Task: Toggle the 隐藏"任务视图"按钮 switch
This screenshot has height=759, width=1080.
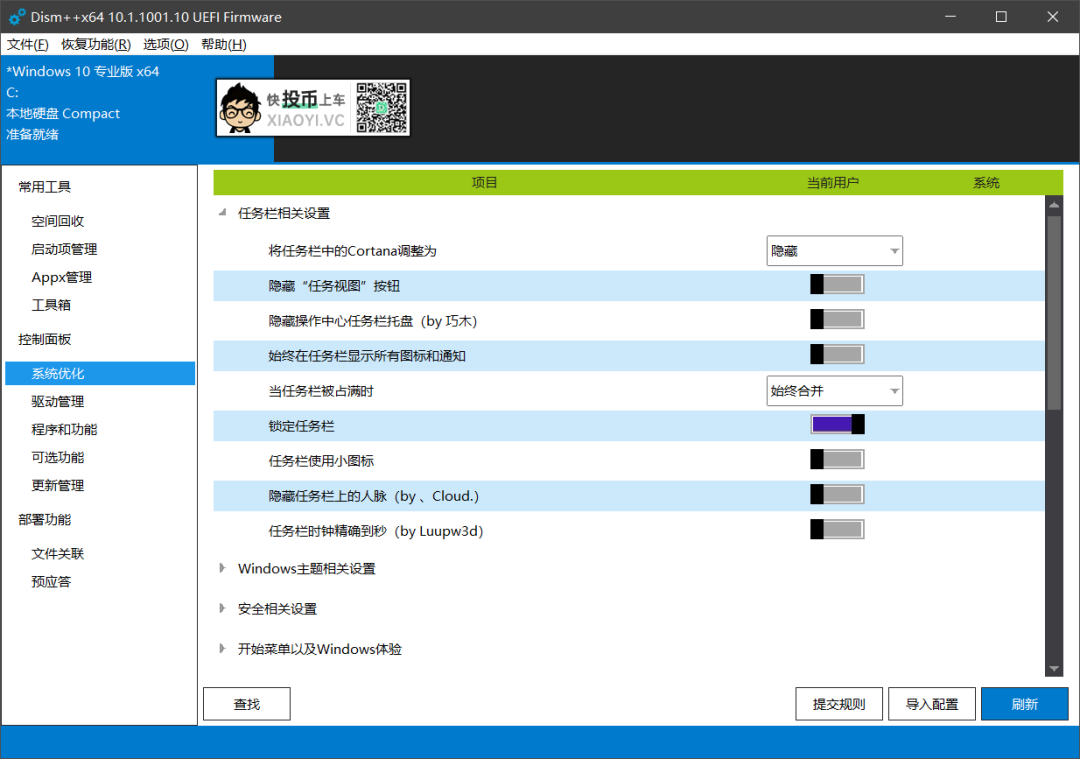Action: pos(836,285)
